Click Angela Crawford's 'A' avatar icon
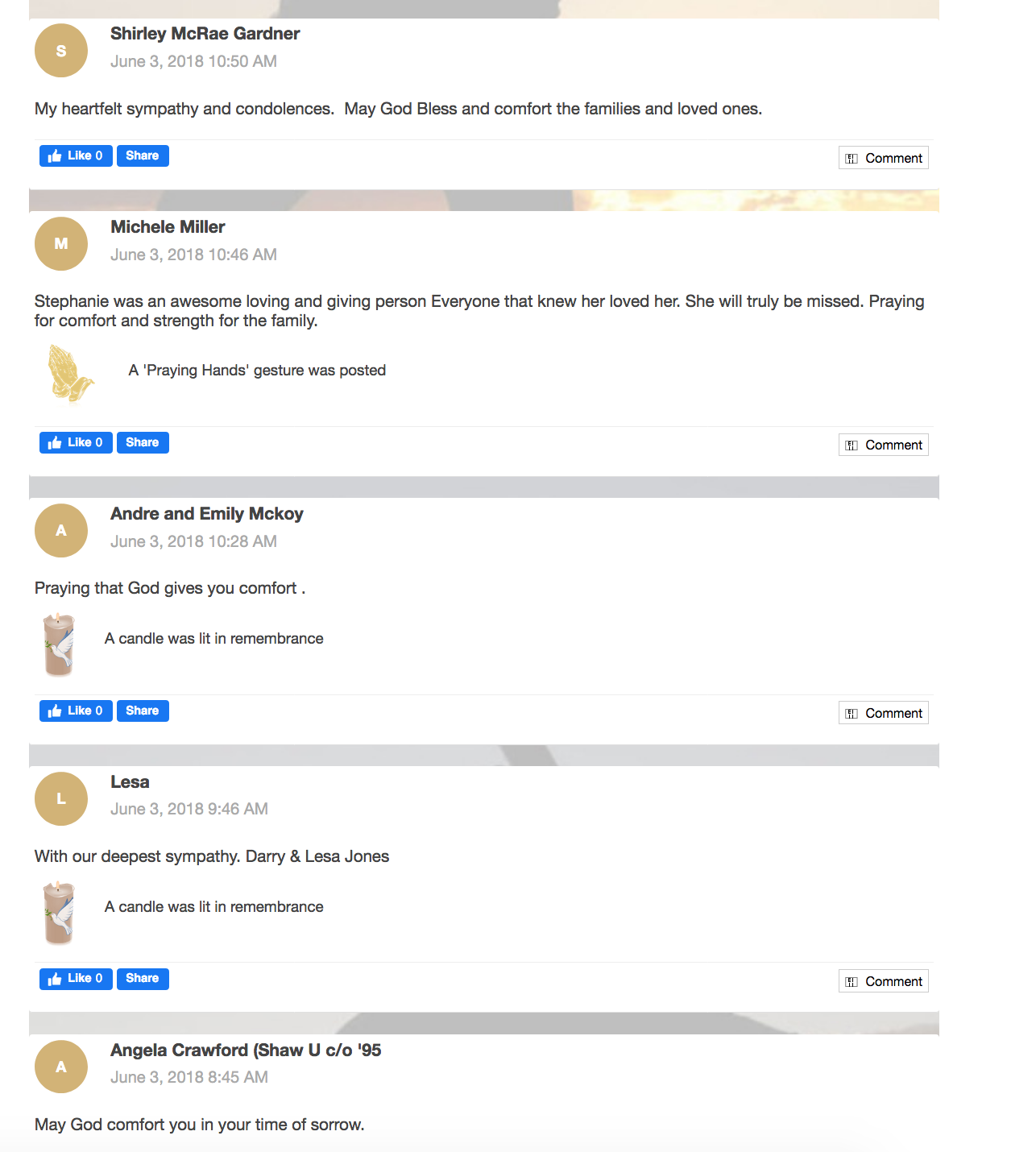 coord(61,1067)
